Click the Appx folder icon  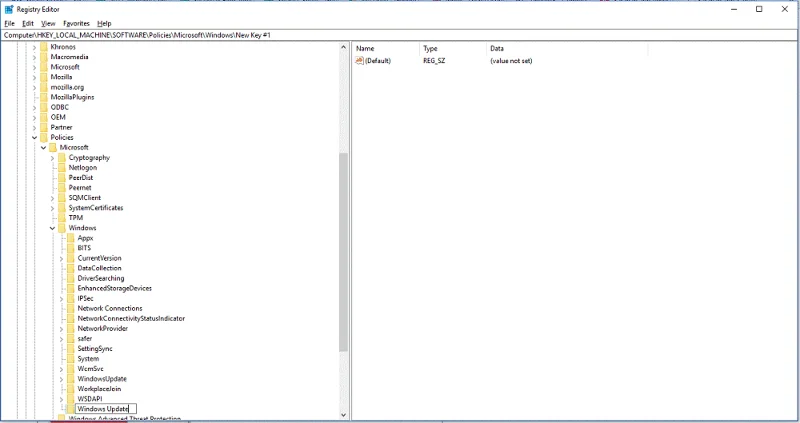click(71, 238)
